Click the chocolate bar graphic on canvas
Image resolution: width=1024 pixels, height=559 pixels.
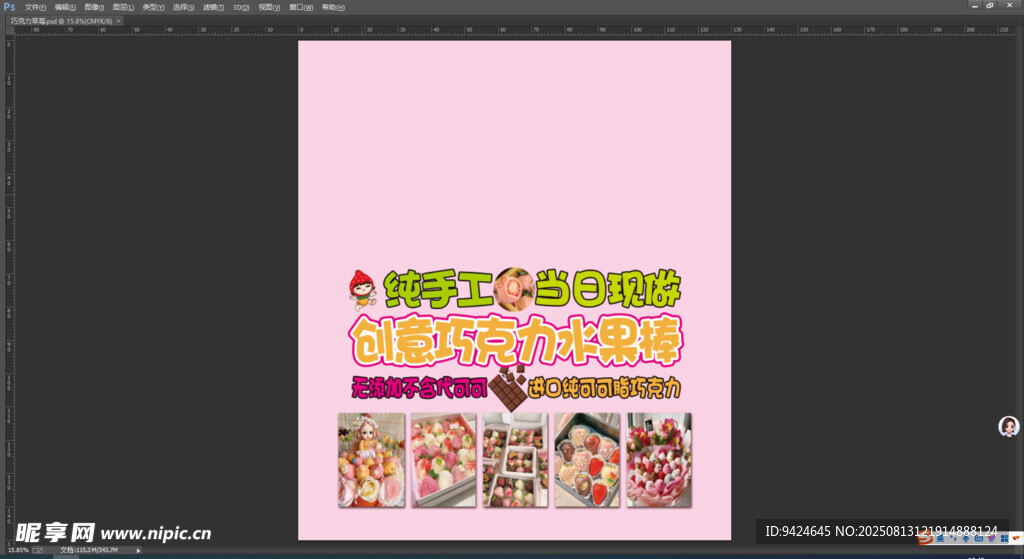click(x=511, y=389)
